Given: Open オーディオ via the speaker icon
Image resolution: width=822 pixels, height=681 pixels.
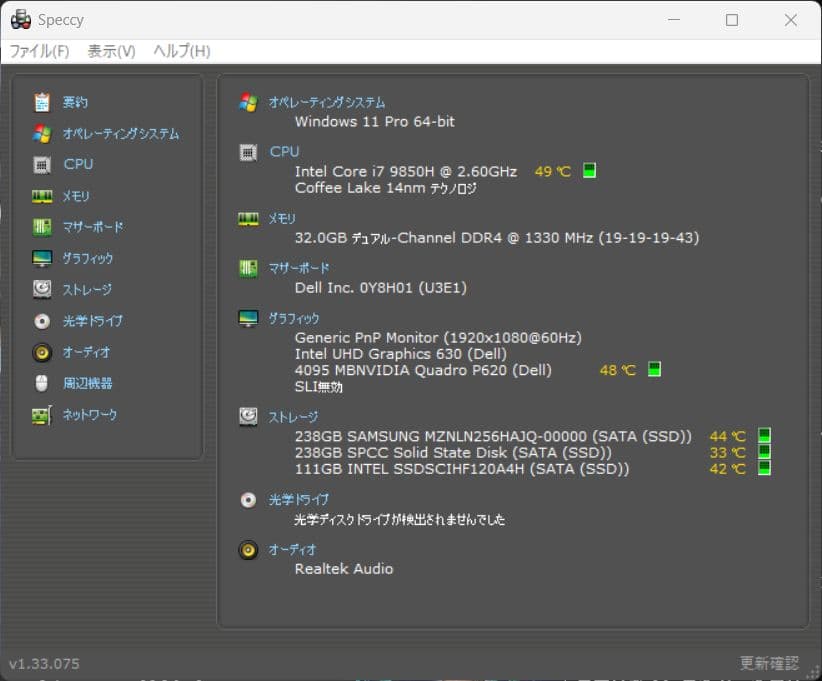Looking at the screenshot, I should 41,352.
